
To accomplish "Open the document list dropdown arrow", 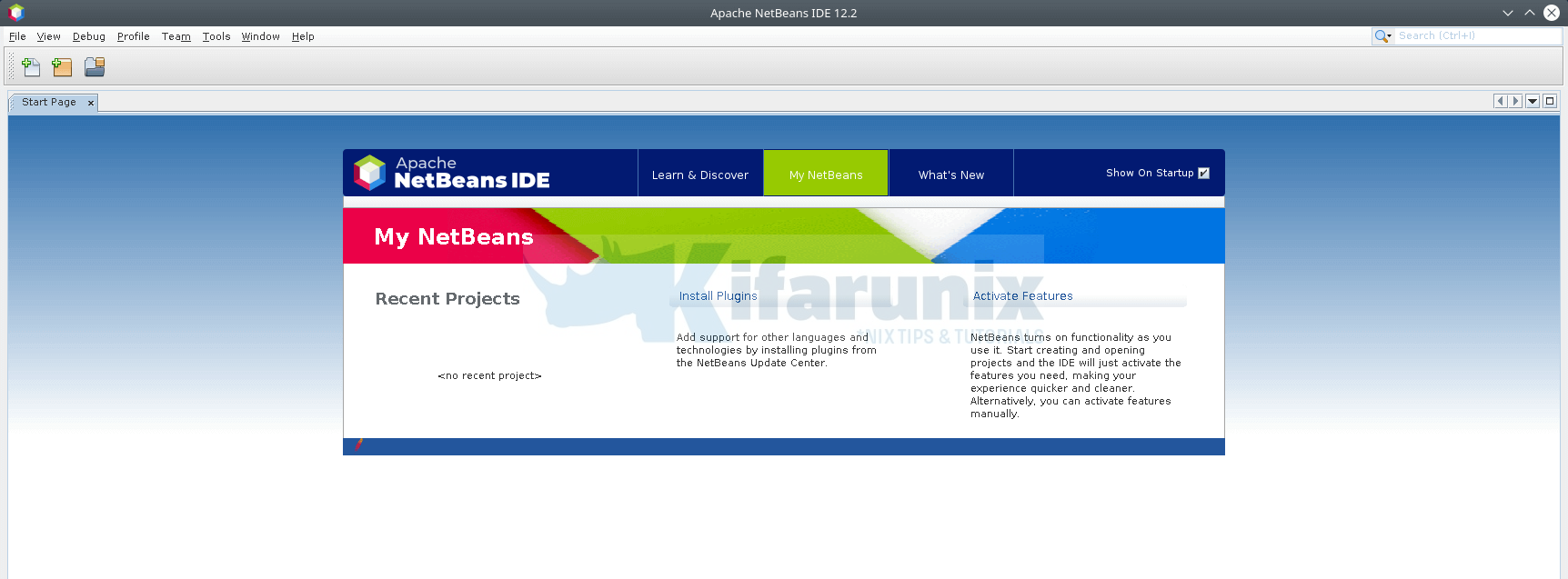I will 1533,101.
